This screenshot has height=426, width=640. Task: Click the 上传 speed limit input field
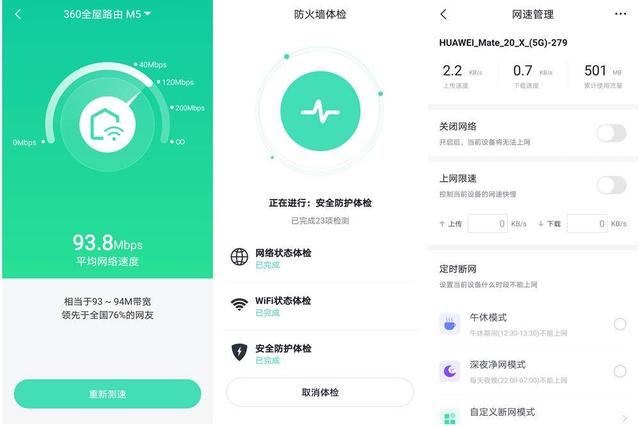488,224
